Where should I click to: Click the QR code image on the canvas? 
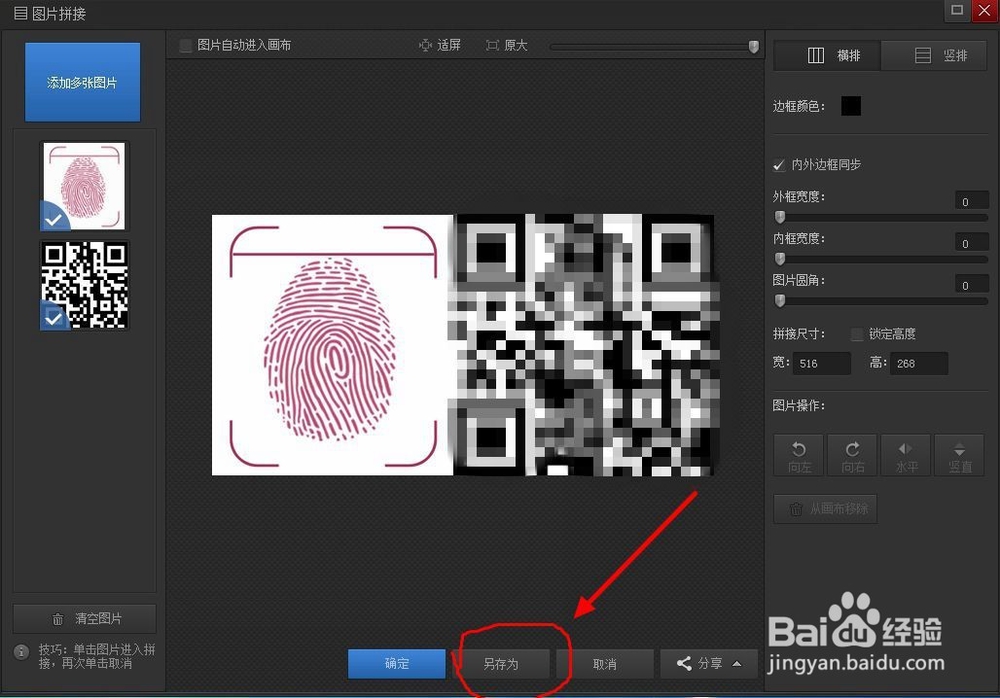point(584,345)
